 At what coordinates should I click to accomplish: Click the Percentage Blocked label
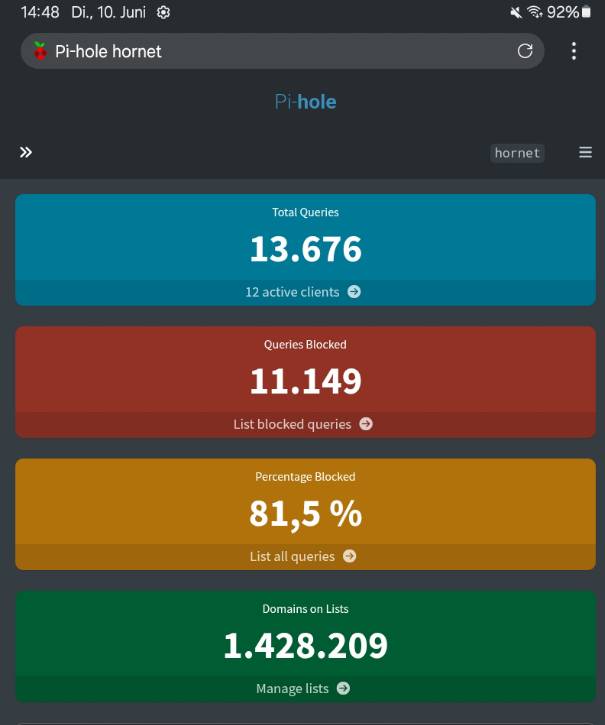click(x=305, y=477)
